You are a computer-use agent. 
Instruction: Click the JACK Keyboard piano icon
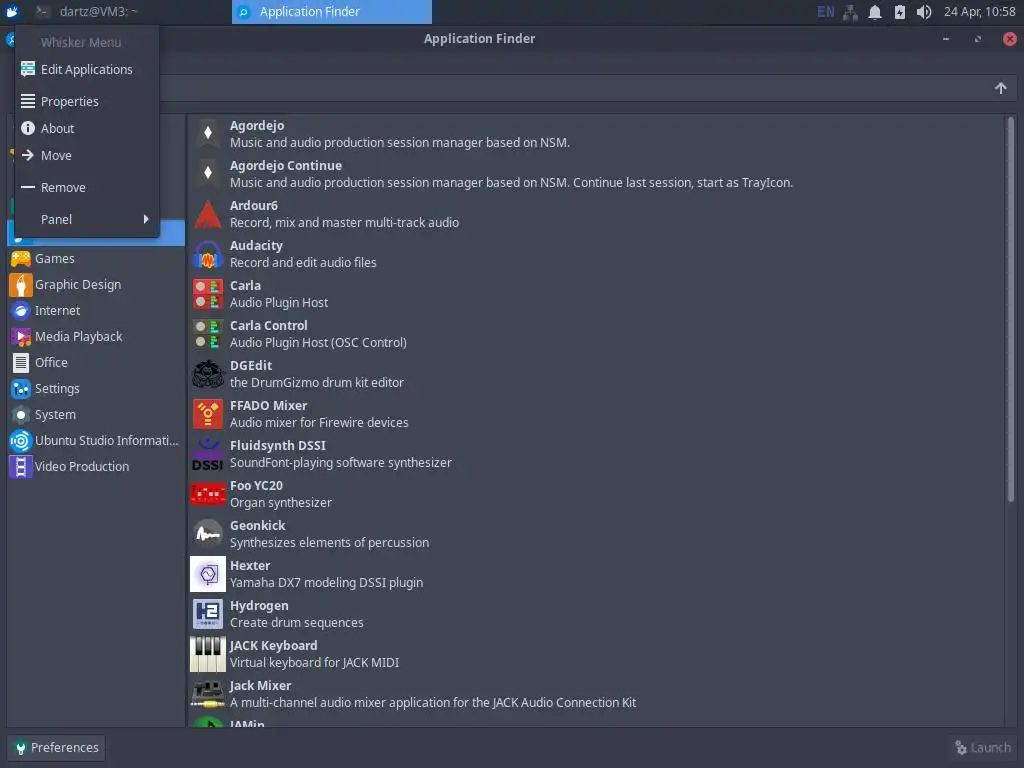click(x=208, y=654)
